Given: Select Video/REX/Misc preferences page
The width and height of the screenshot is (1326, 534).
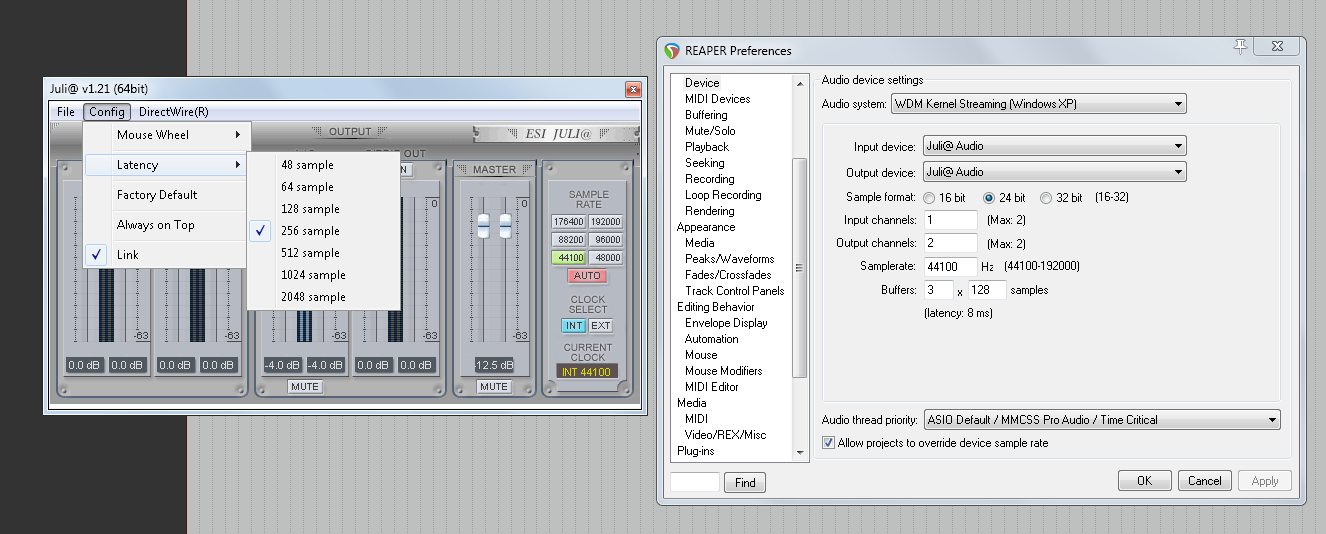Looking at the screenshot, I should click(x=725, y=435).
